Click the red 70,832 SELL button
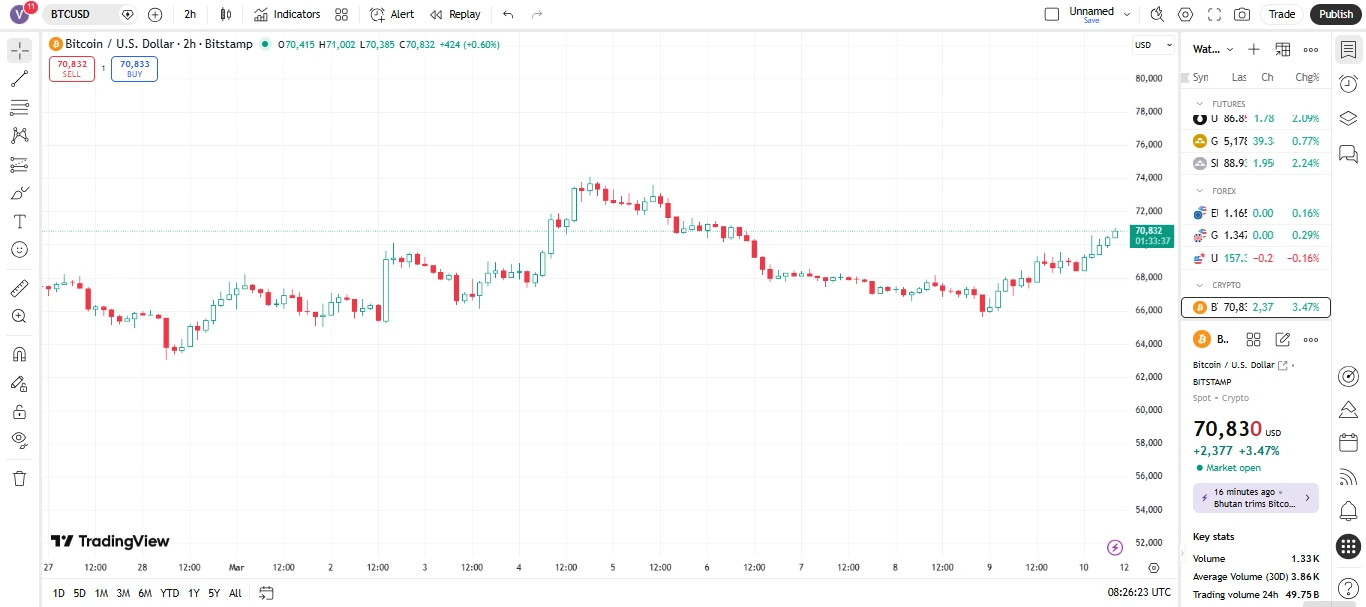Image resolution: width=1366 pixels, height=607 pixels. (x=72, y=68)
